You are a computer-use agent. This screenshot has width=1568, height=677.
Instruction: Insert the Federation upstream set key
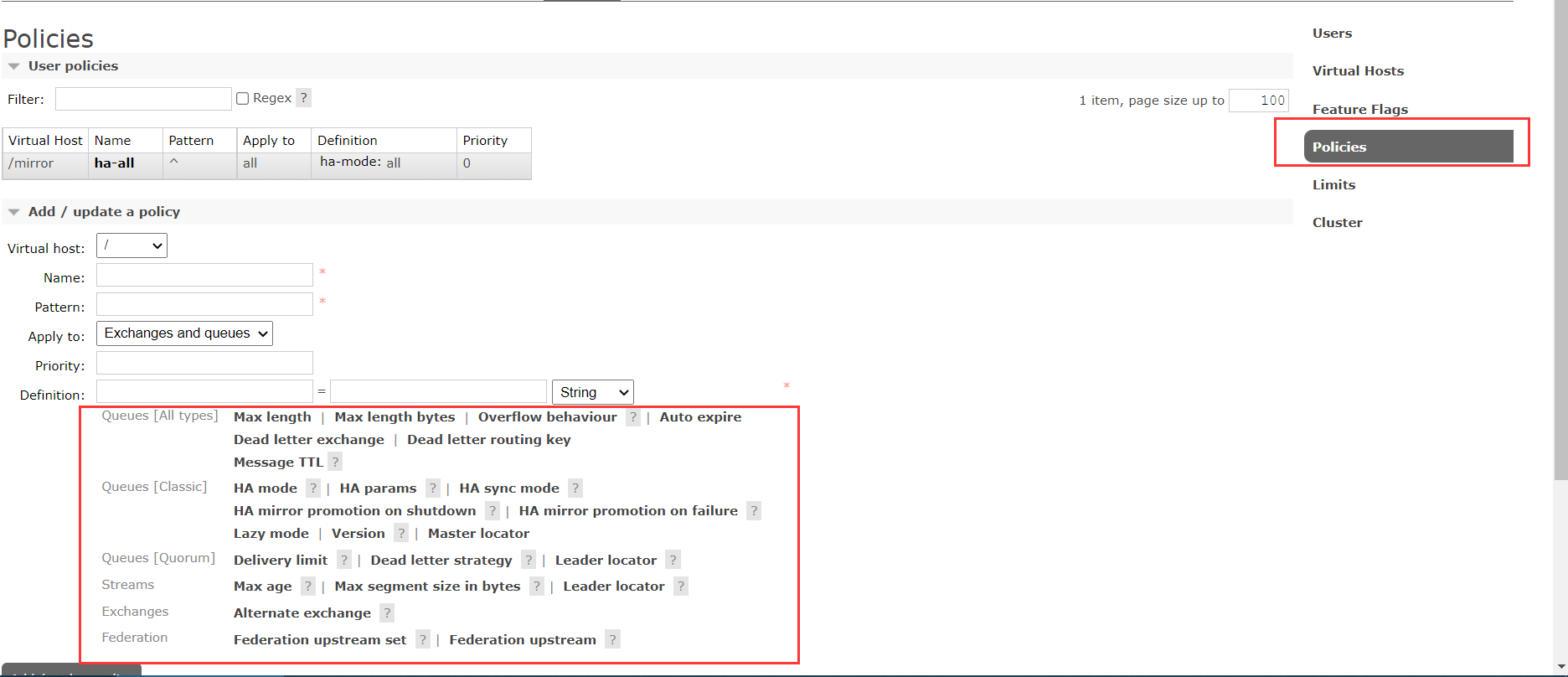tap(320, 640)
